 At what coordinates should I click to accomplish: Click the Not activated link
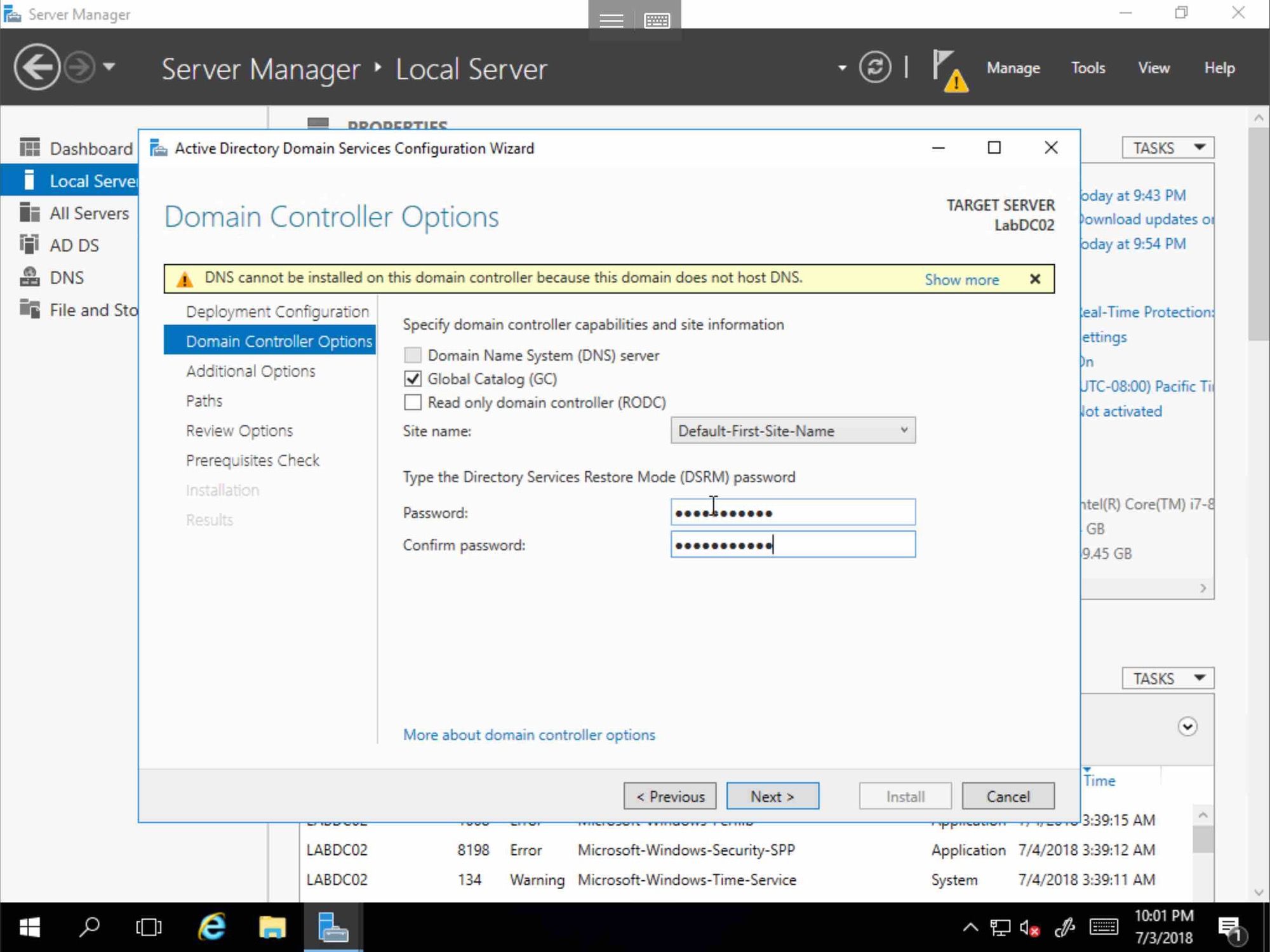[x=1121, y=411]
